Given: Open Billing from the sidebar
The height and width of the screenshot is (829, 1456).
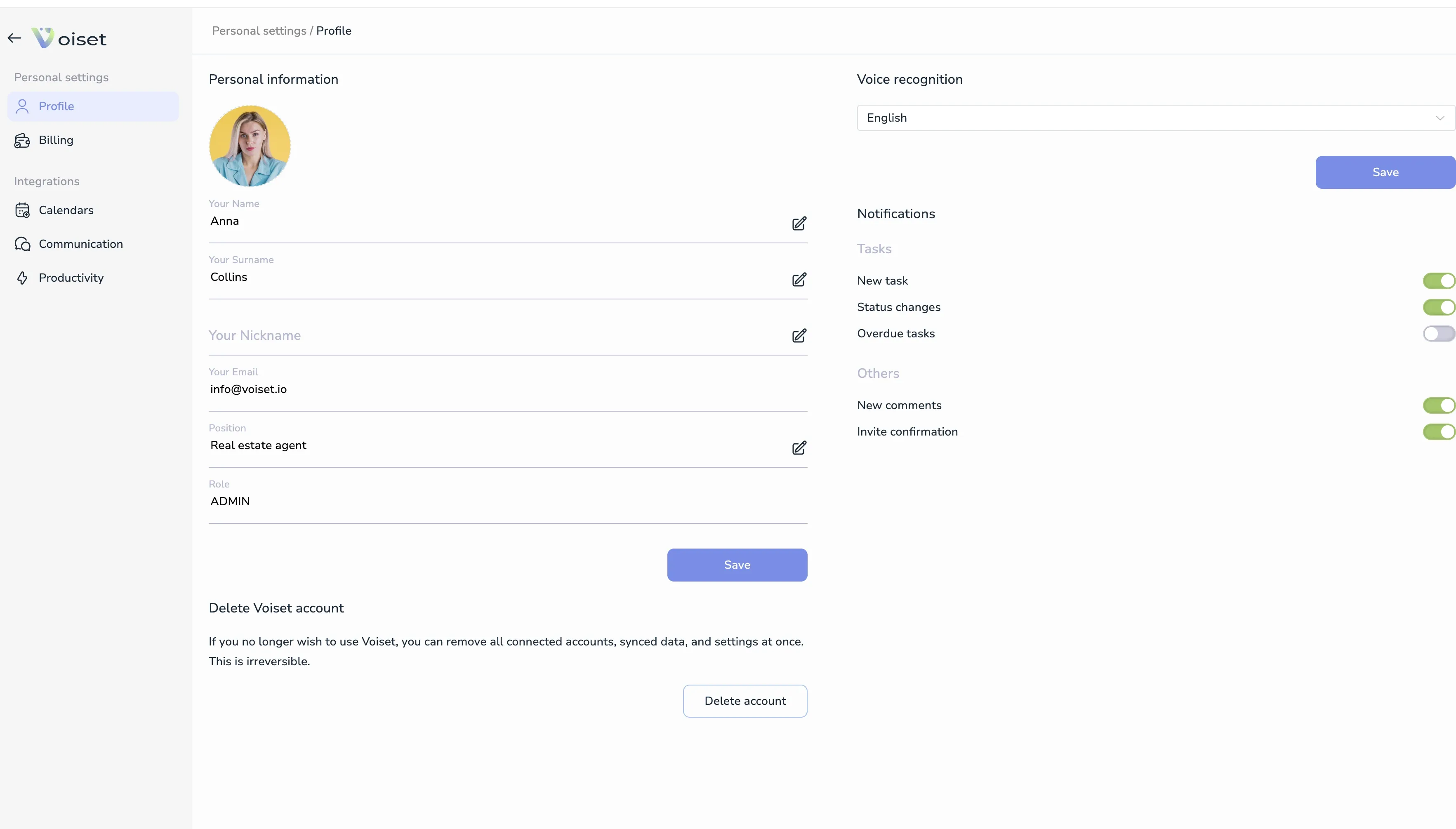Looking at the screenshot, I should tap(55, 140).
